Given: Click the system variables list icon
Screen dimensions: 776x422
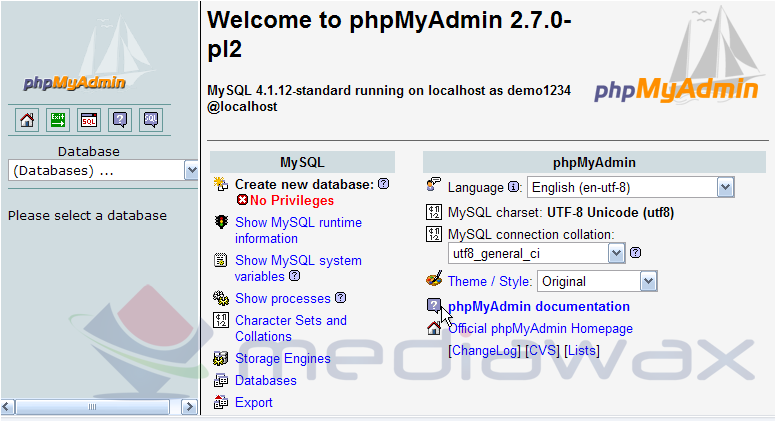Looking at the screenshot, I should pos(220,260).
